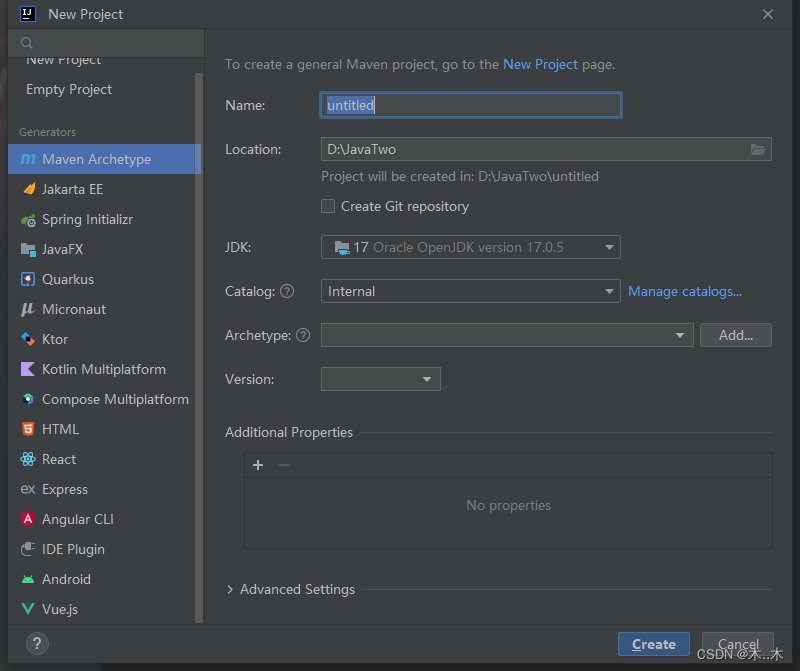Select Maven Archetype generator label
The height and width of the screenshot is (671, 800).
click(x=96, y=159)
